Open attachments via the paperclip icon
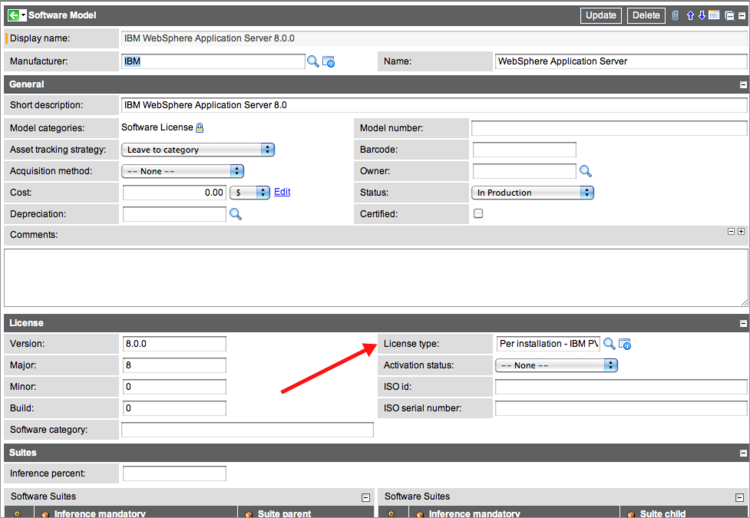750x518 pixels. (x=675, y=15)
